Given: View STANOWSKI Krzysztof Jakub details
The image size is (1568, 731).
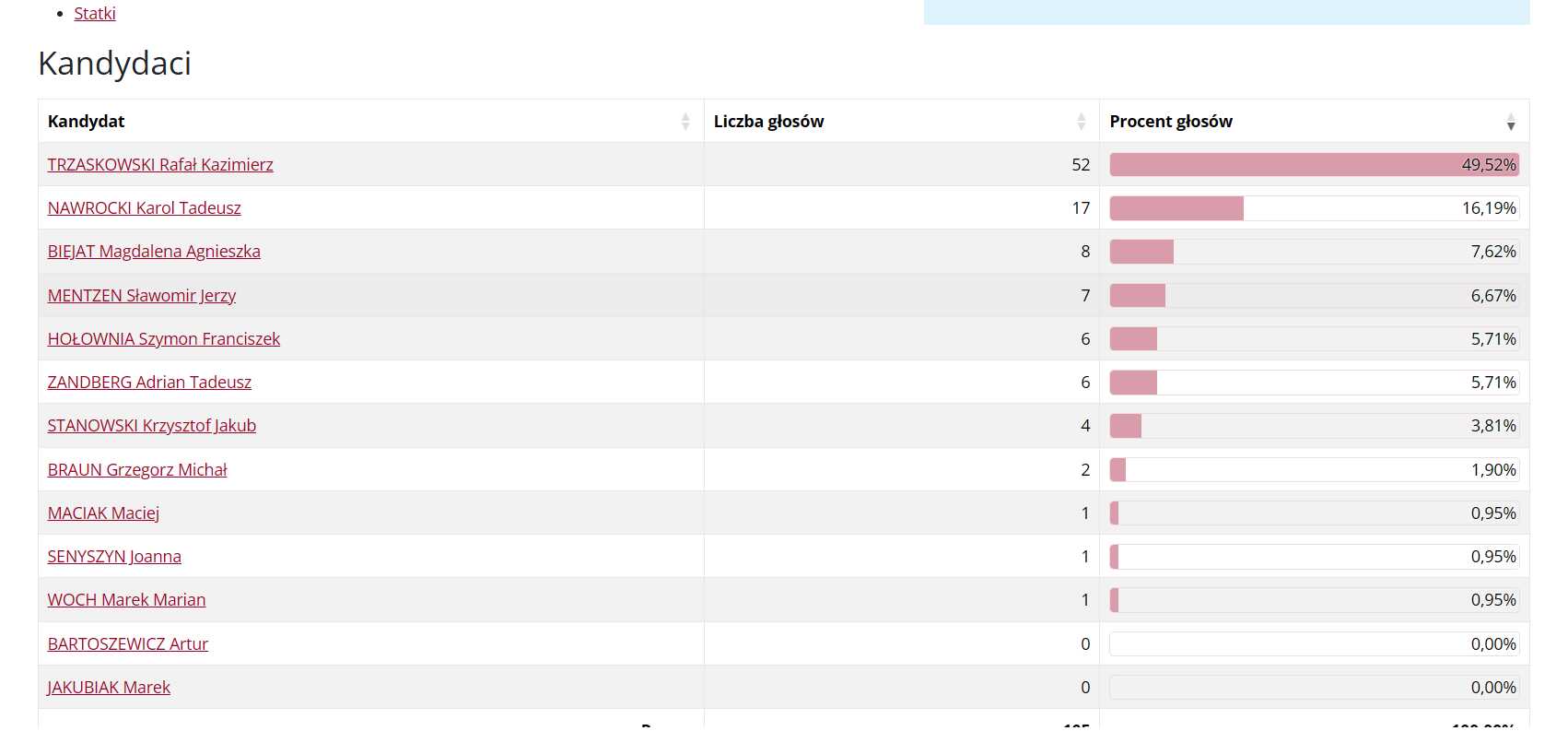Looking at the screenshot, I should [152, 426].
